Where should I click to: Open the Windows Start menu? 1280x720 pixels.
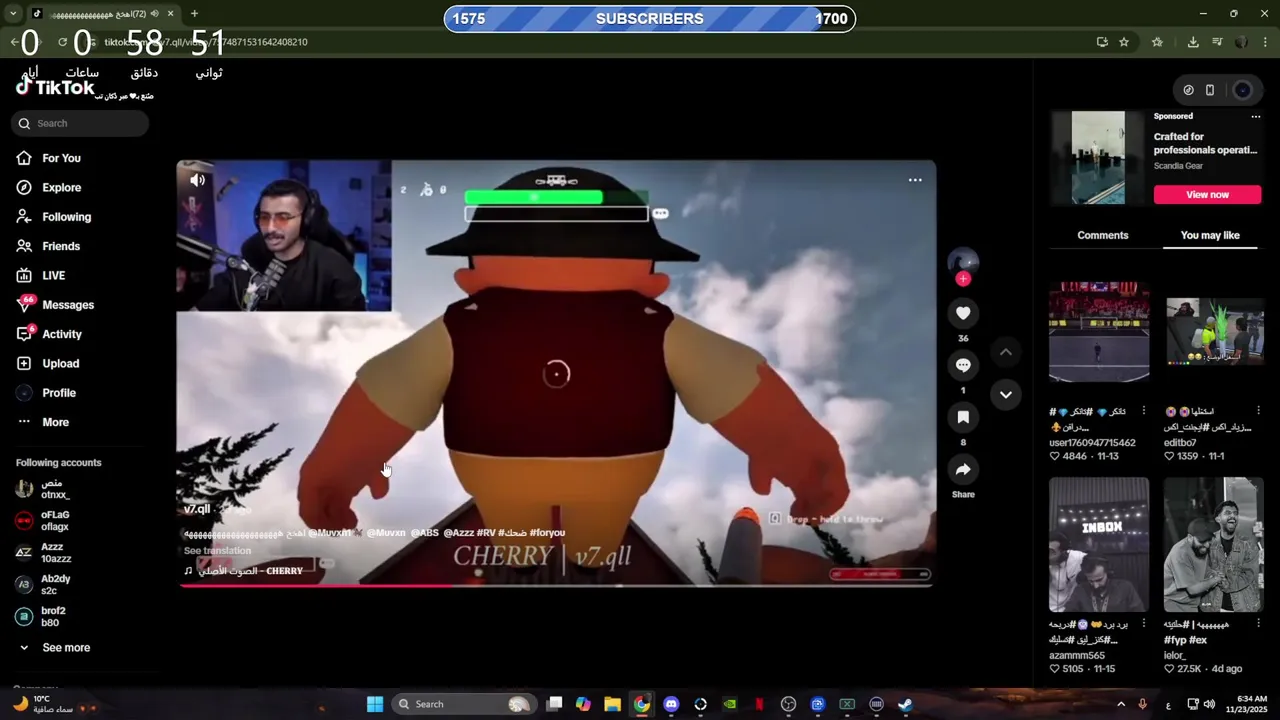[375, 704]
